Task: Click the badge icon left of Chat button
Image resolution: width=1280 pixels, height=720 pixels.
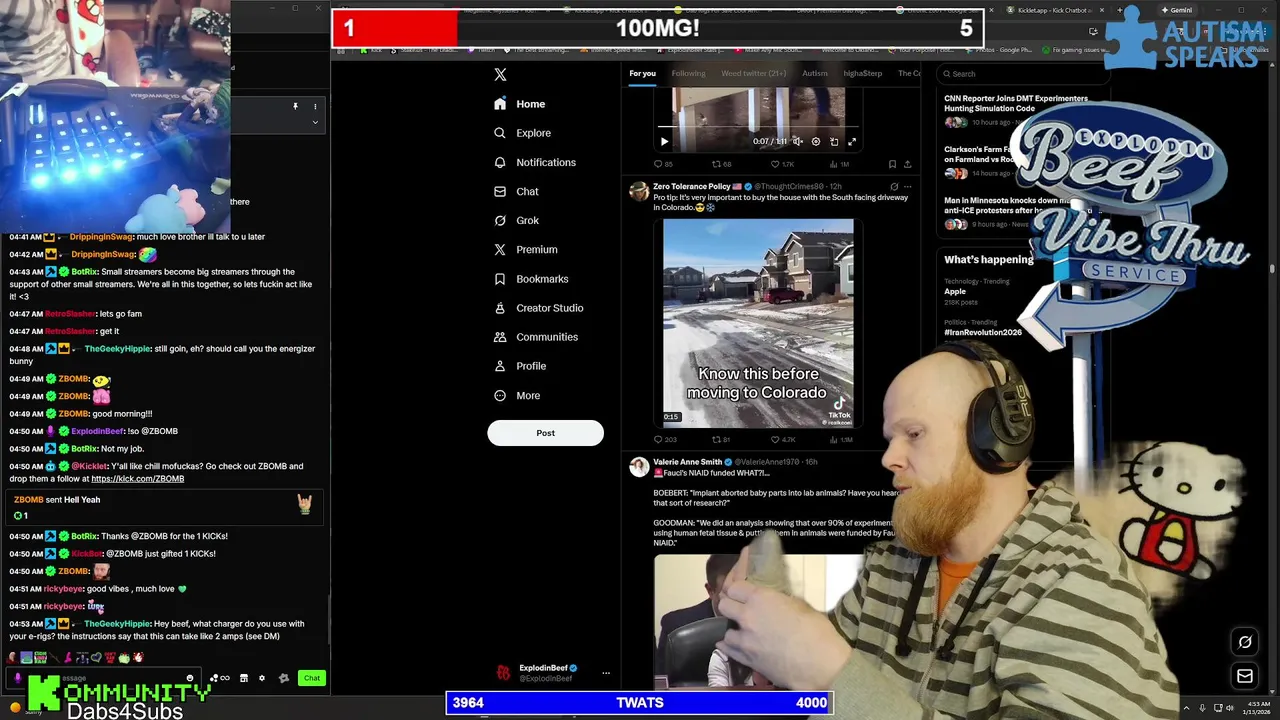Action: (284, 678)
